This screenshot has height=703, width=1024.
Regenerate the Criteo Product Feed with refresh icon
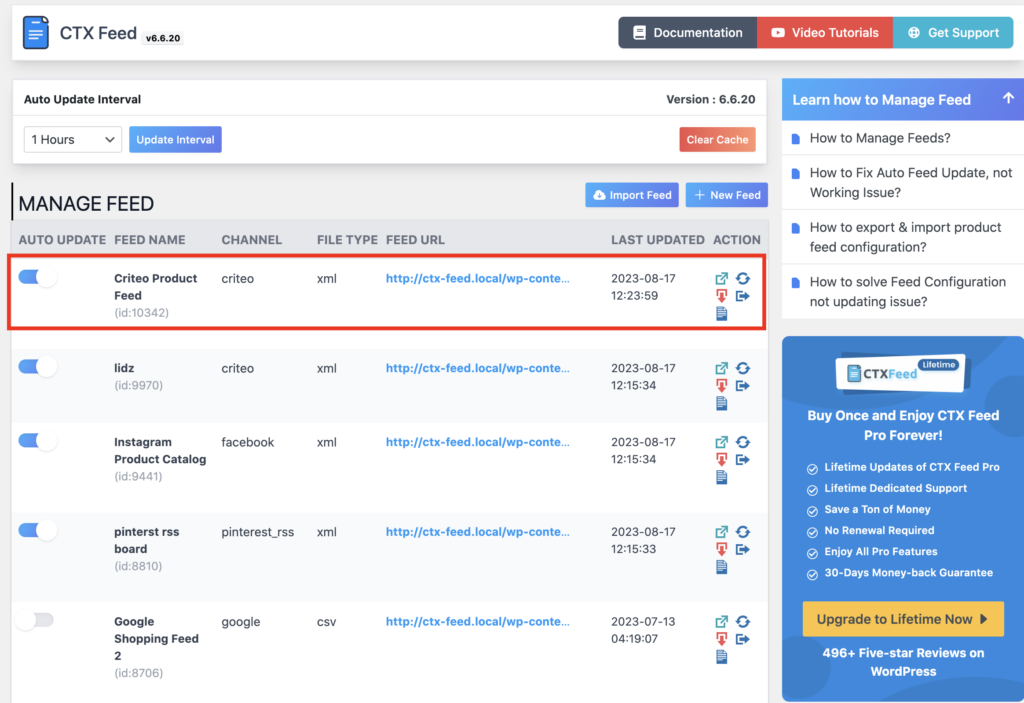click(x=743, y=278)
